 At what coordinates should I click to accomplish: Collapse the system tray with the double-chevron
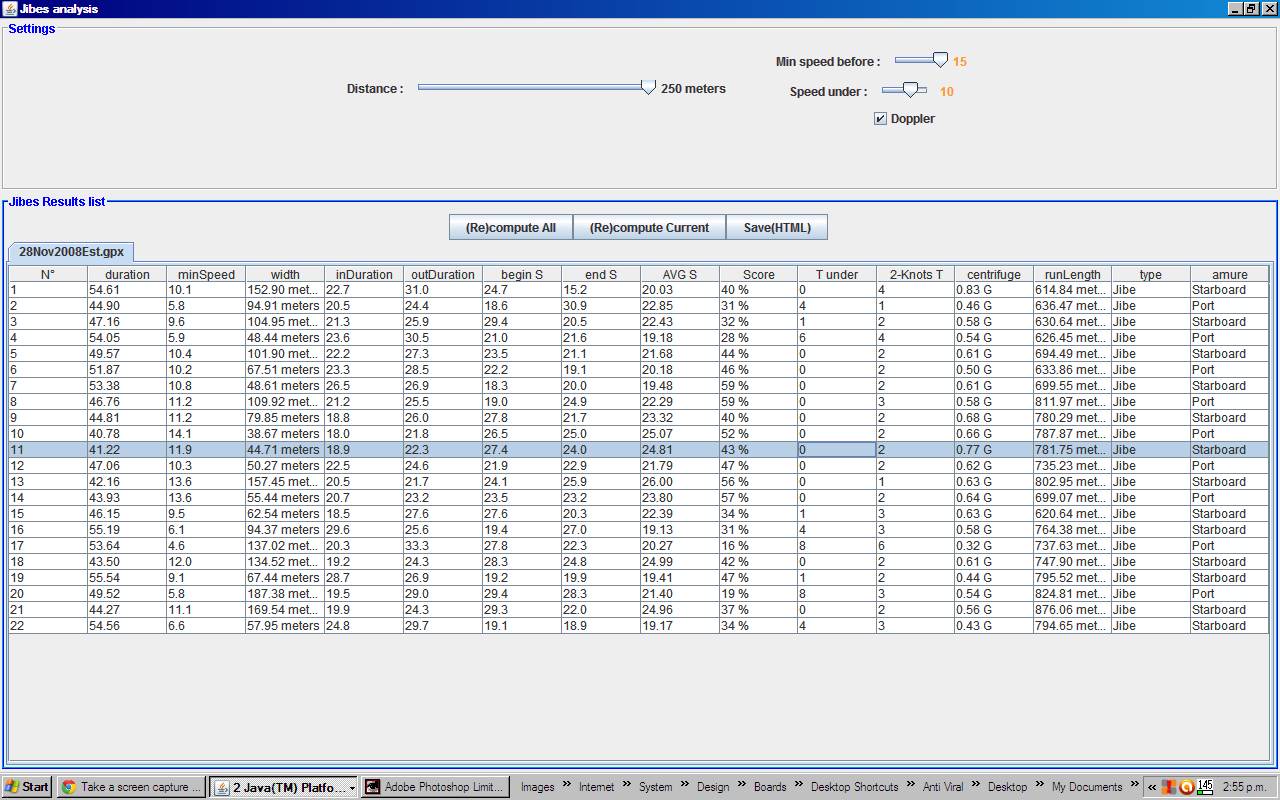[x=1151, y=786]
